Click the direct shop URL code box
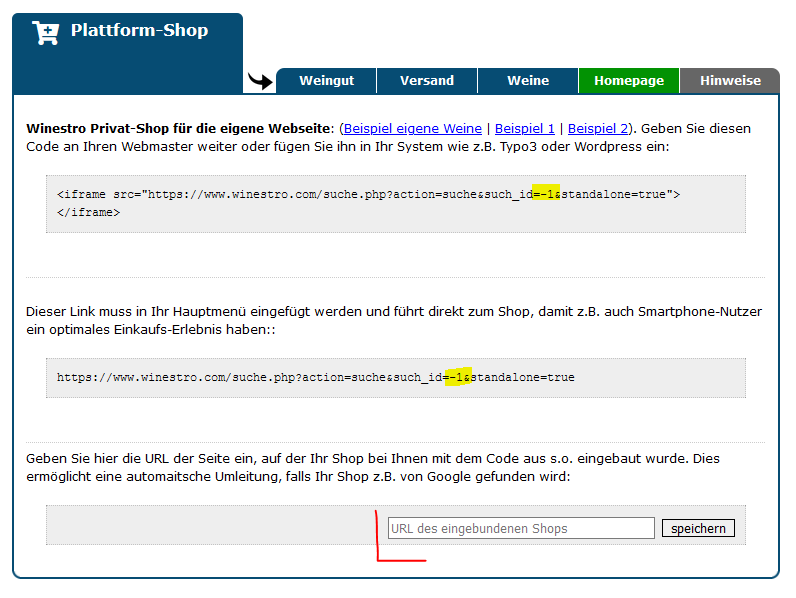Image resolution: width=796 pixels, height=598 pixels. coord(395,378)
